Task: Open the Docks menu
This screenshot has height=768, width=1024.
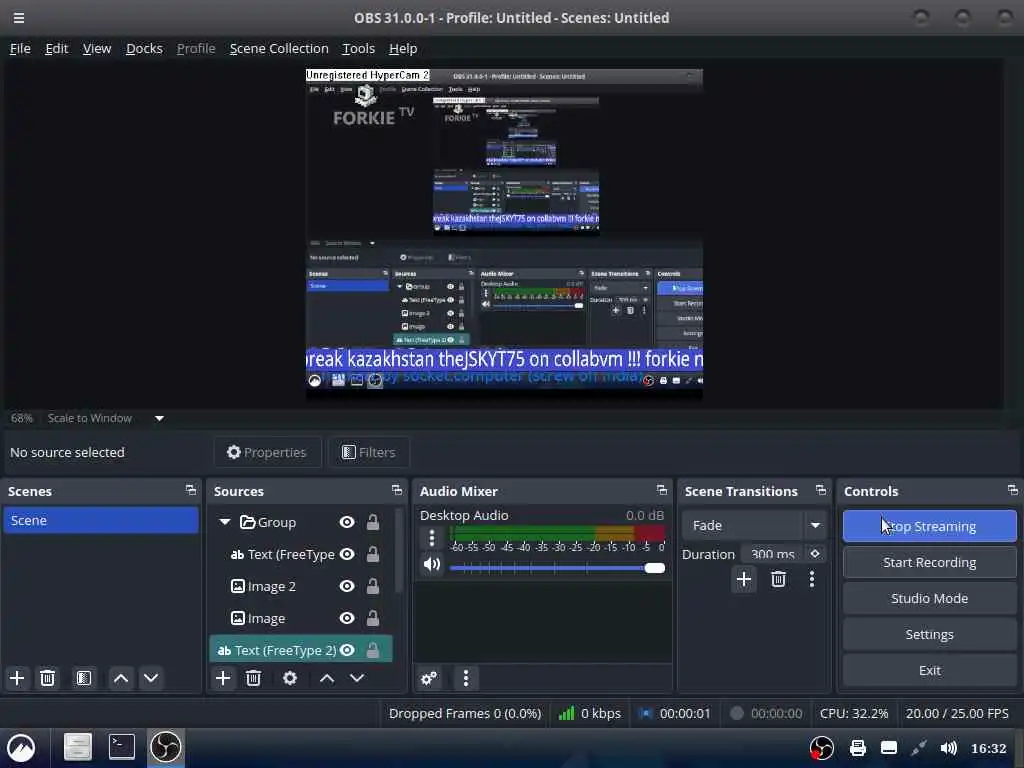Action: click(x=144, y=48)
